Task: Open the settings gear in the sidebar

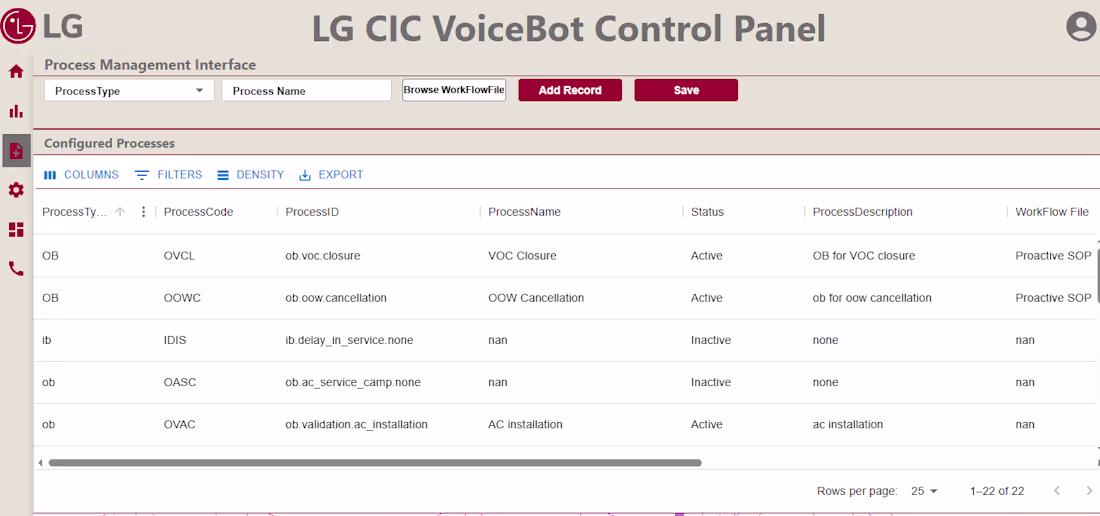Action: pyautogui.click(x=16, y=189)
